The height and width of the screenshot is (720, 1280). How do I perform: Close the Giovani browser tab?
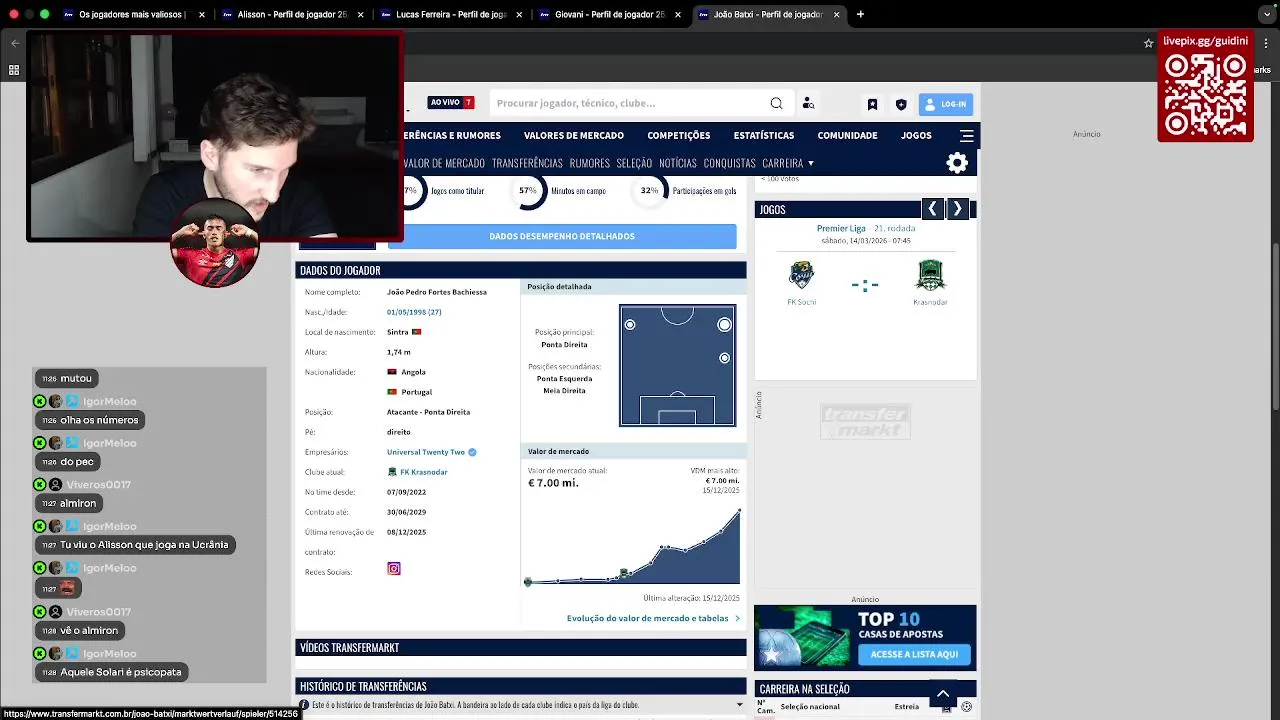pyautogui.click(x=677, y=15)
